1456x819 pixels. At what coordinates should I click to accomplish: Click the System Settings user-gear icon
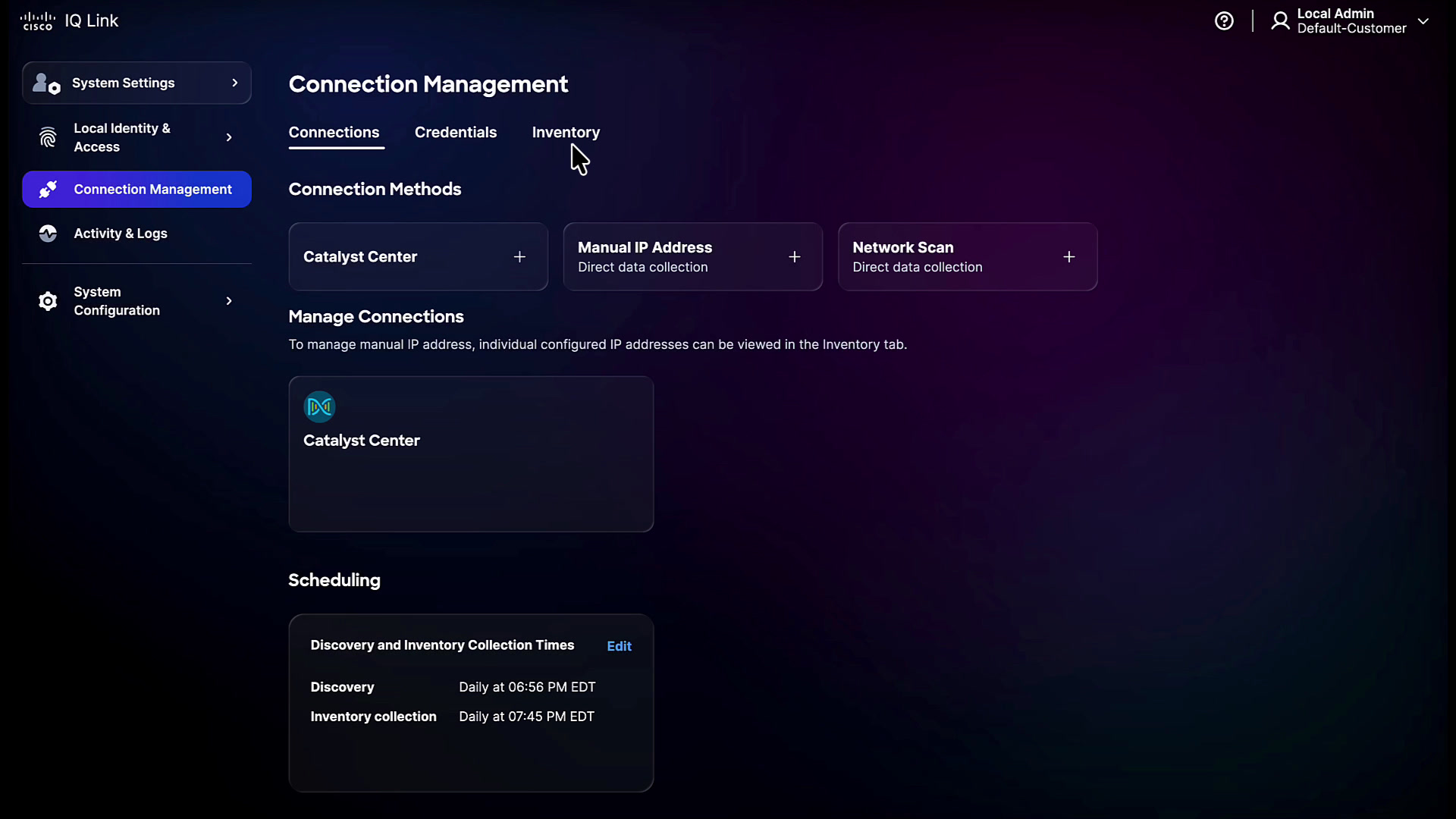[46, 83]
